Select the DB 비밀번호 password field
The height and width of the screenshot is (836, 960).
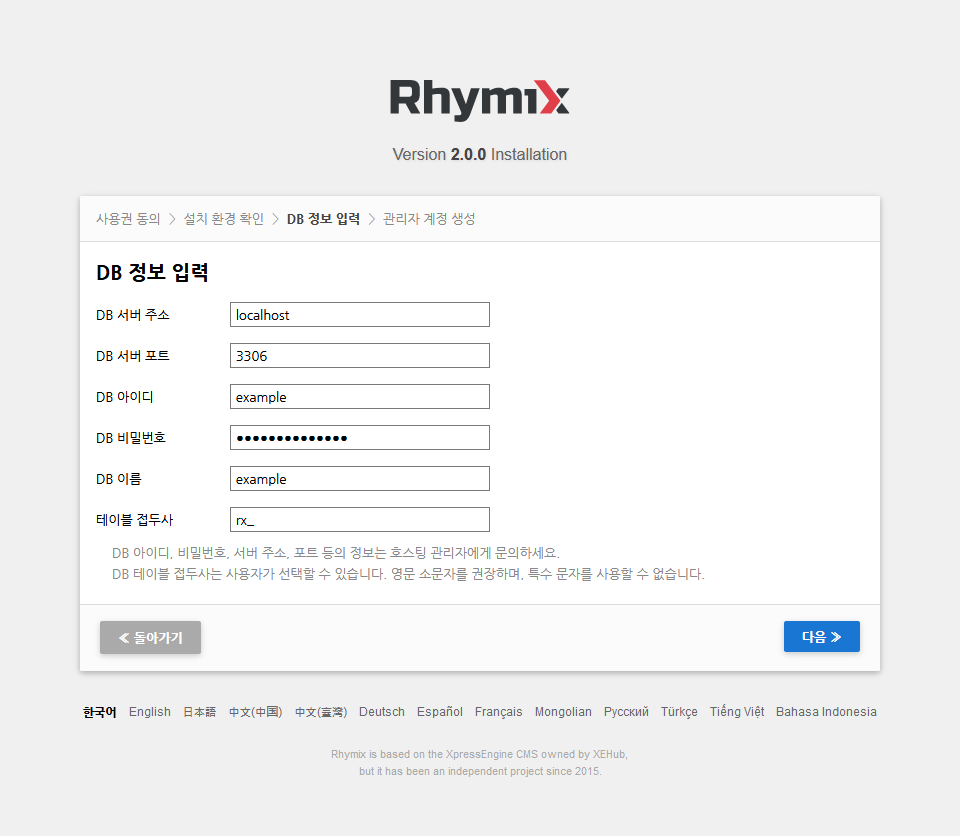(359, 437)
